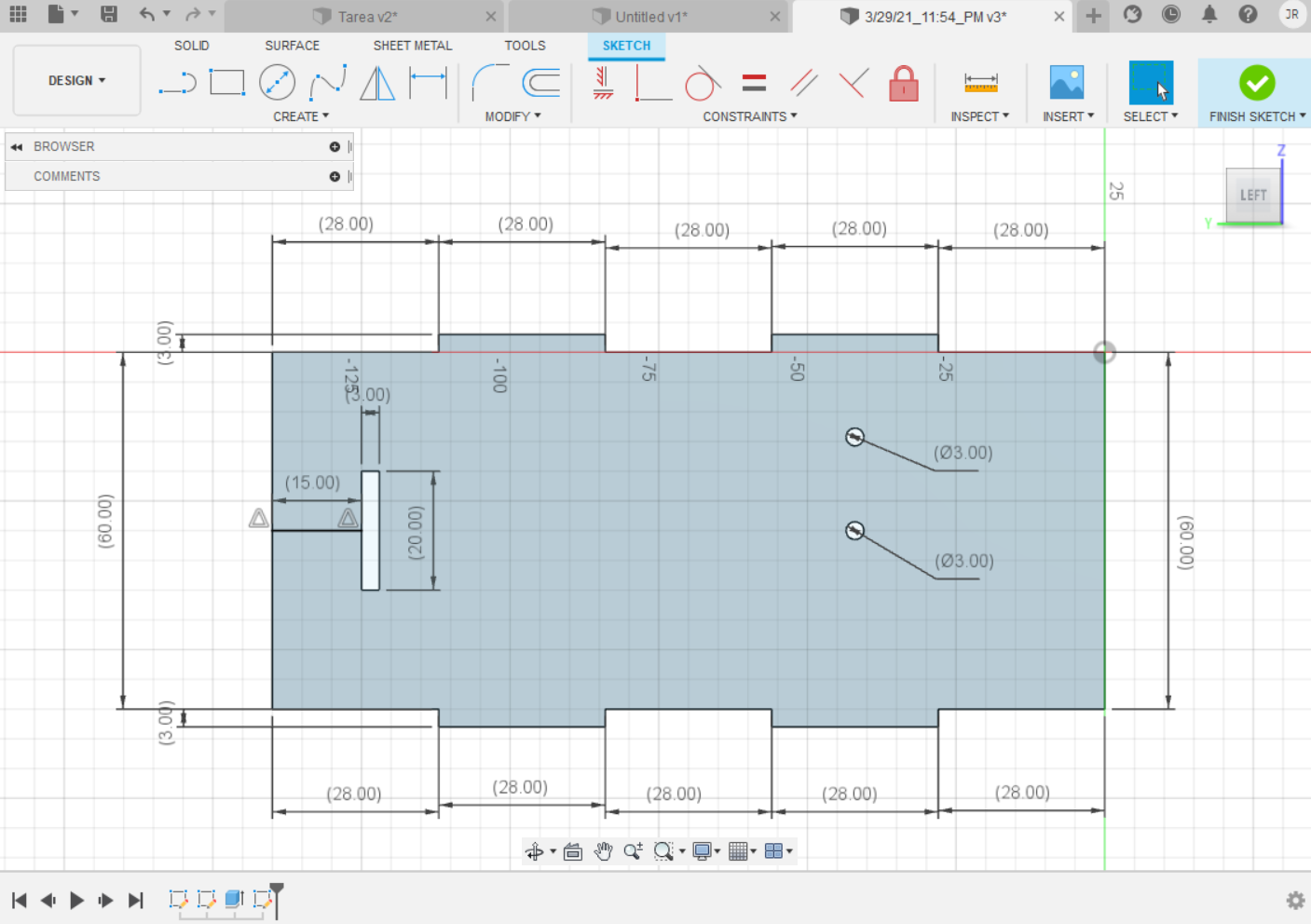Apply the sketch Fillet tool

(x=490, y=82)
